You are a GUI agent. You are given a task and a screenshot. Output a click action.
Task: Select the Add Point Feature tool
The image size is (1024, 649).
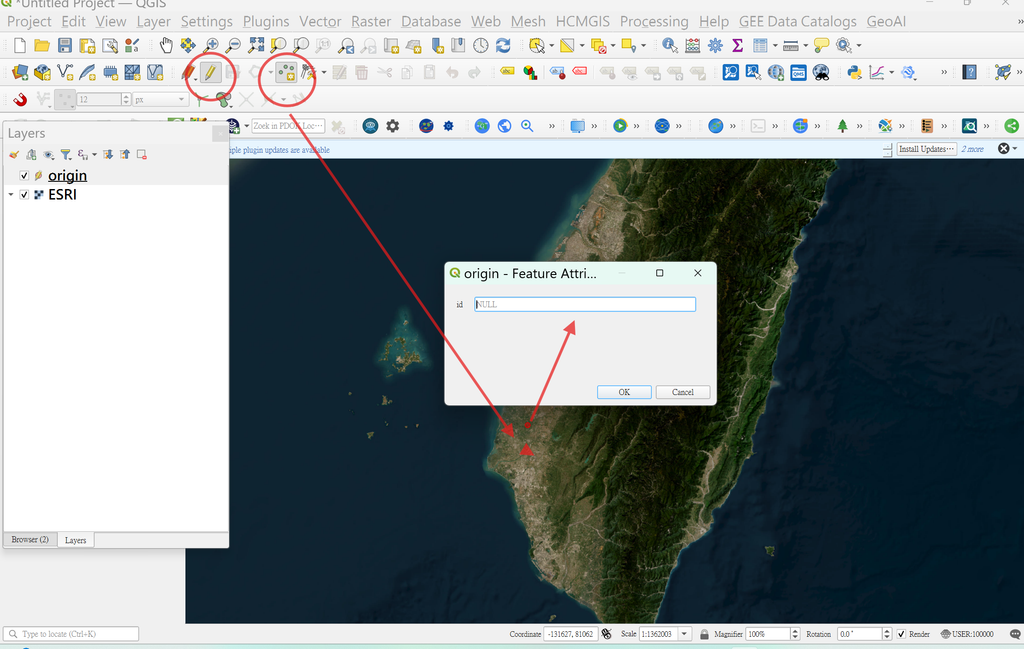click(286, 72)
